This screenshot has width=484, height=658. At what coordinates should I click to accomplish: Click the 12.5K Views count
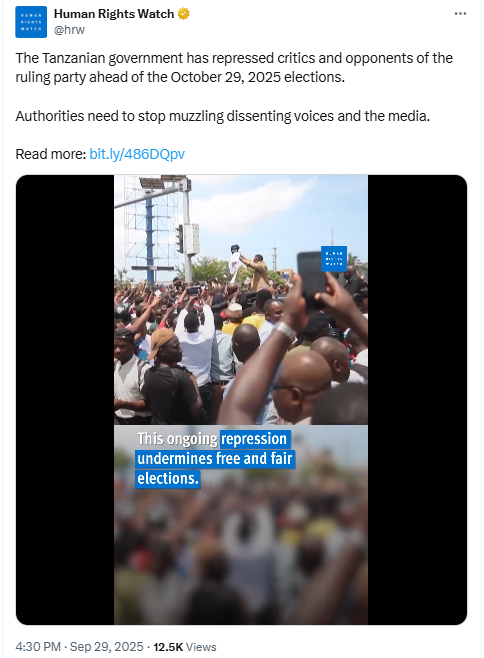coord(185,647)
